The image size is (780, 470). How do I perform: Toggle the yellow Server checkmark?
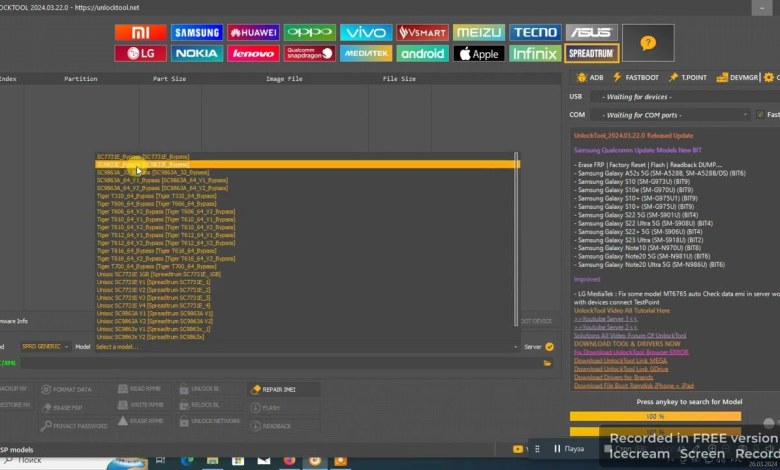[548, 347]
